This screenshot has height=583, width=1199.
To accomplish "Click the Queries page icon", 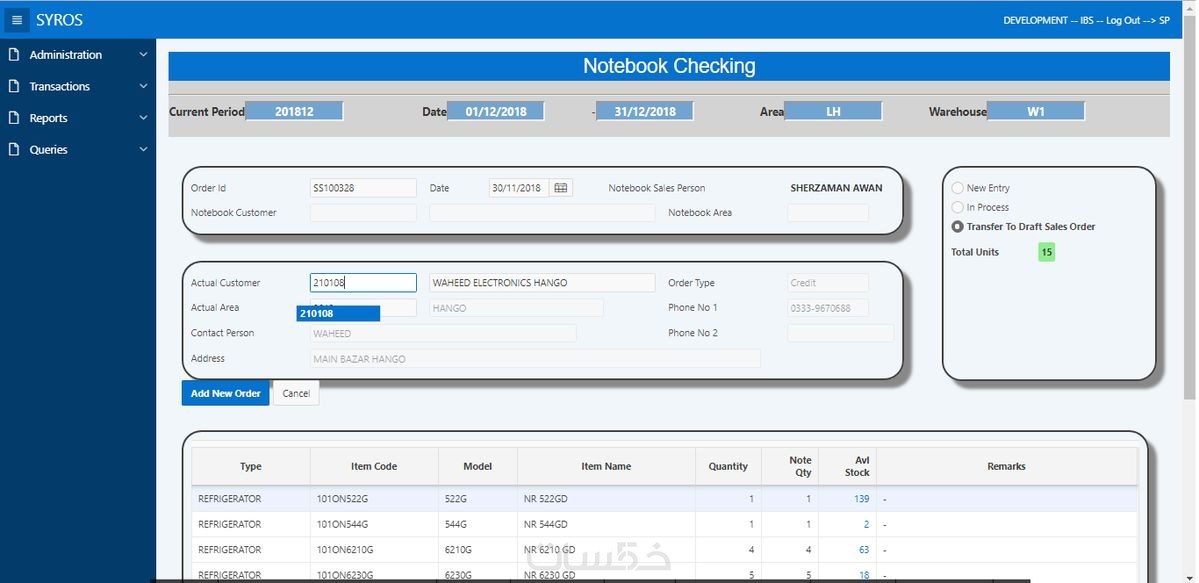I will click(14, 149).
